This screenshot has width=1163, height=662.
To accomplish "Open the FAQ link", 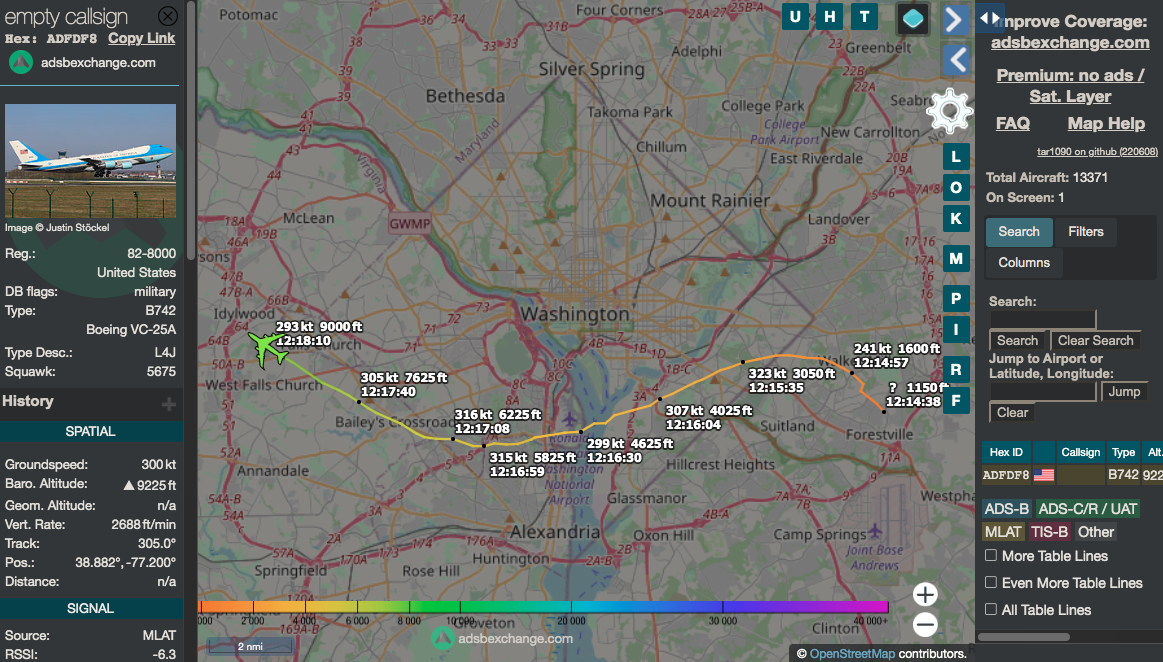I will click(x=1012, y=123).
